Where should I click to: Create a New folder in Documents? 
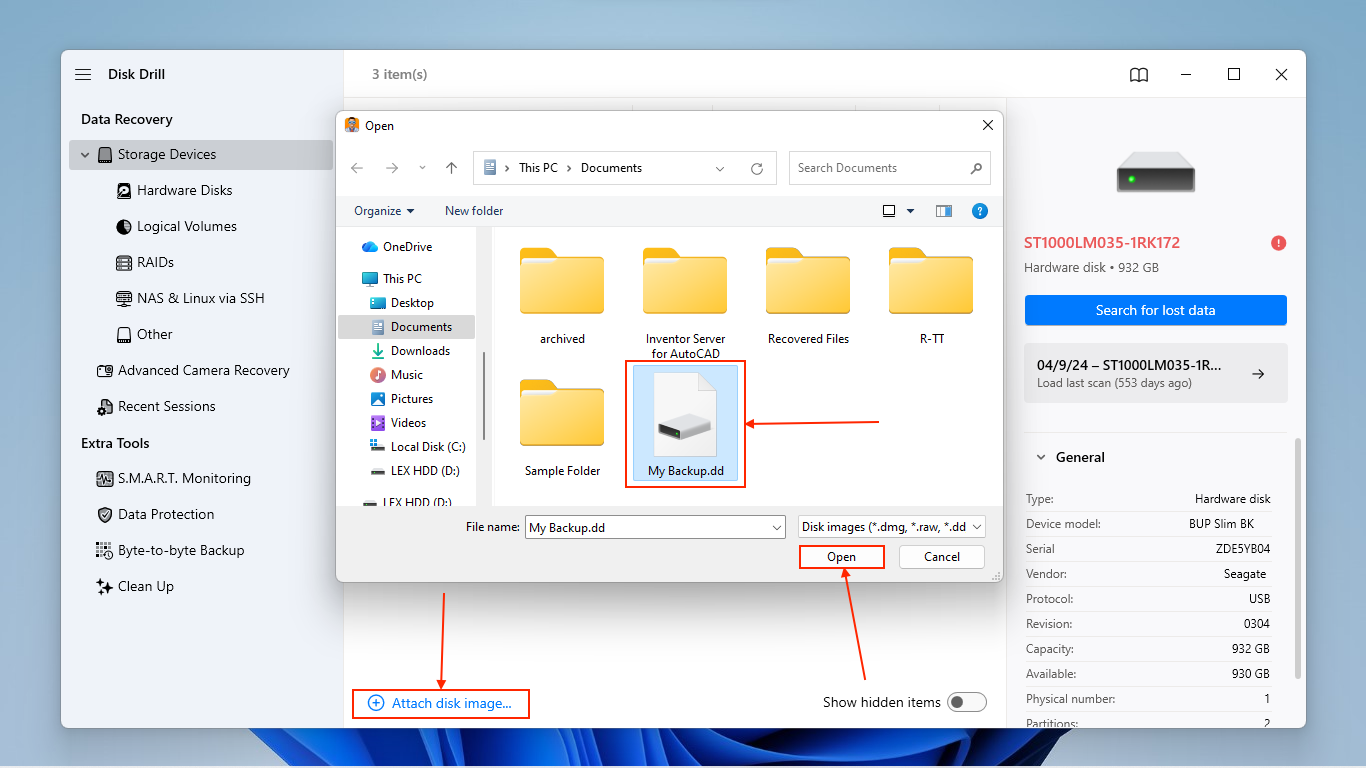[473, 211]
